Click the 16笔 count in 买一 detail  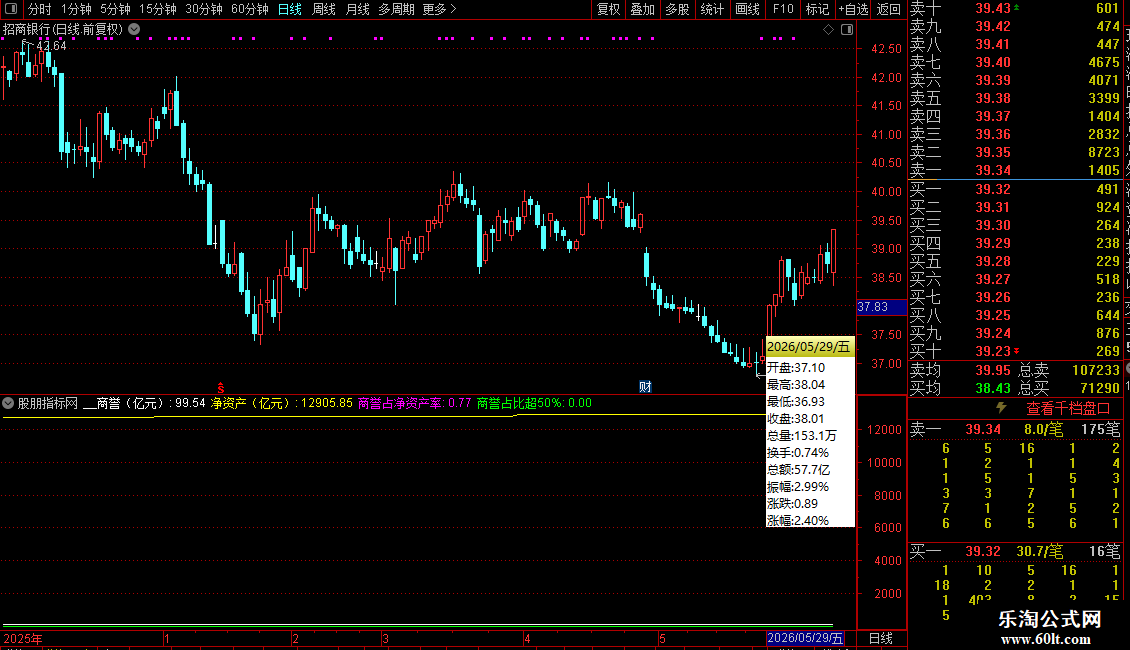[x=1104, y=551]
